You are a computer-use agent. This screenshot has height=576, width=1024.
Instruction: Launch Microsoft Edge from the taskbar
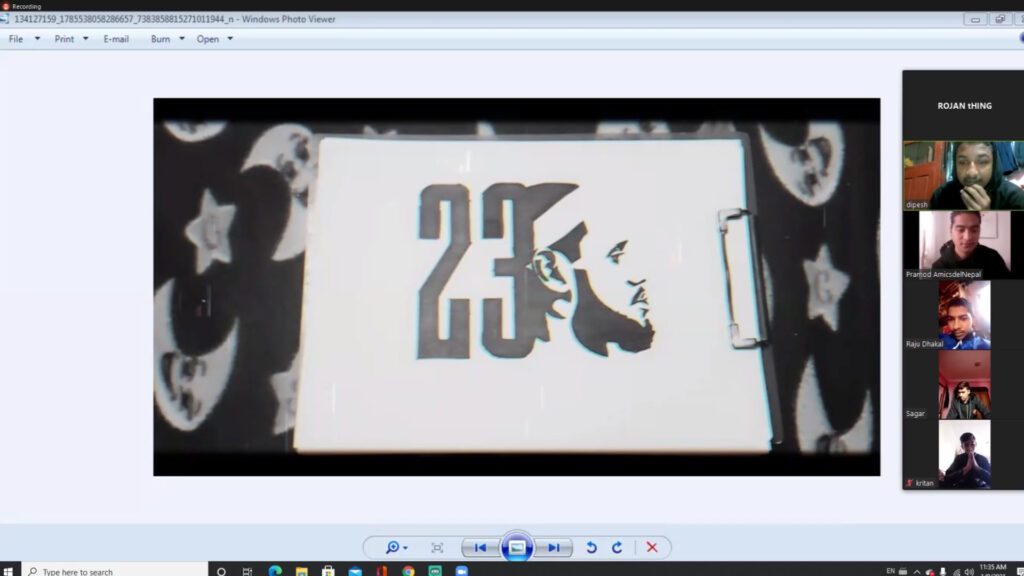(x=275, y=571)
